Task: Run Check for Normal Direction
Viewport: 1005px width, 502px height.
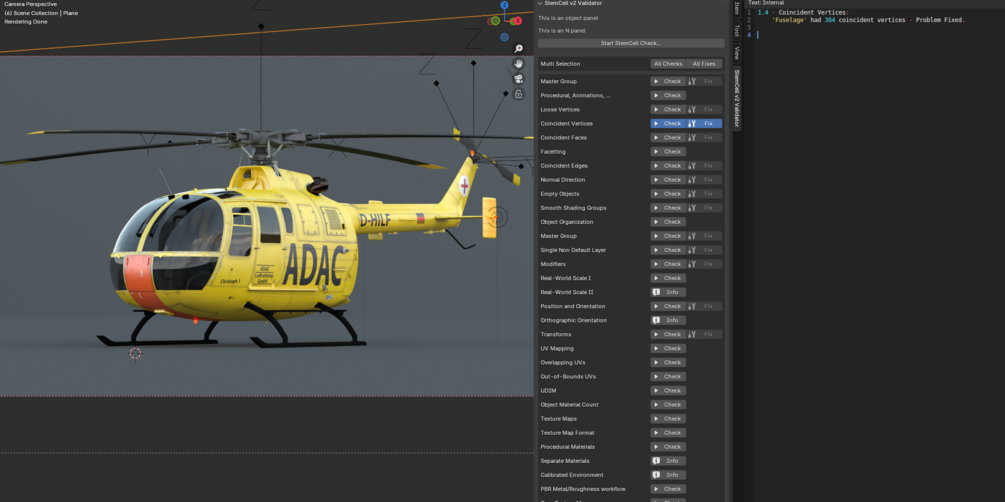Action: coord(668,180)
